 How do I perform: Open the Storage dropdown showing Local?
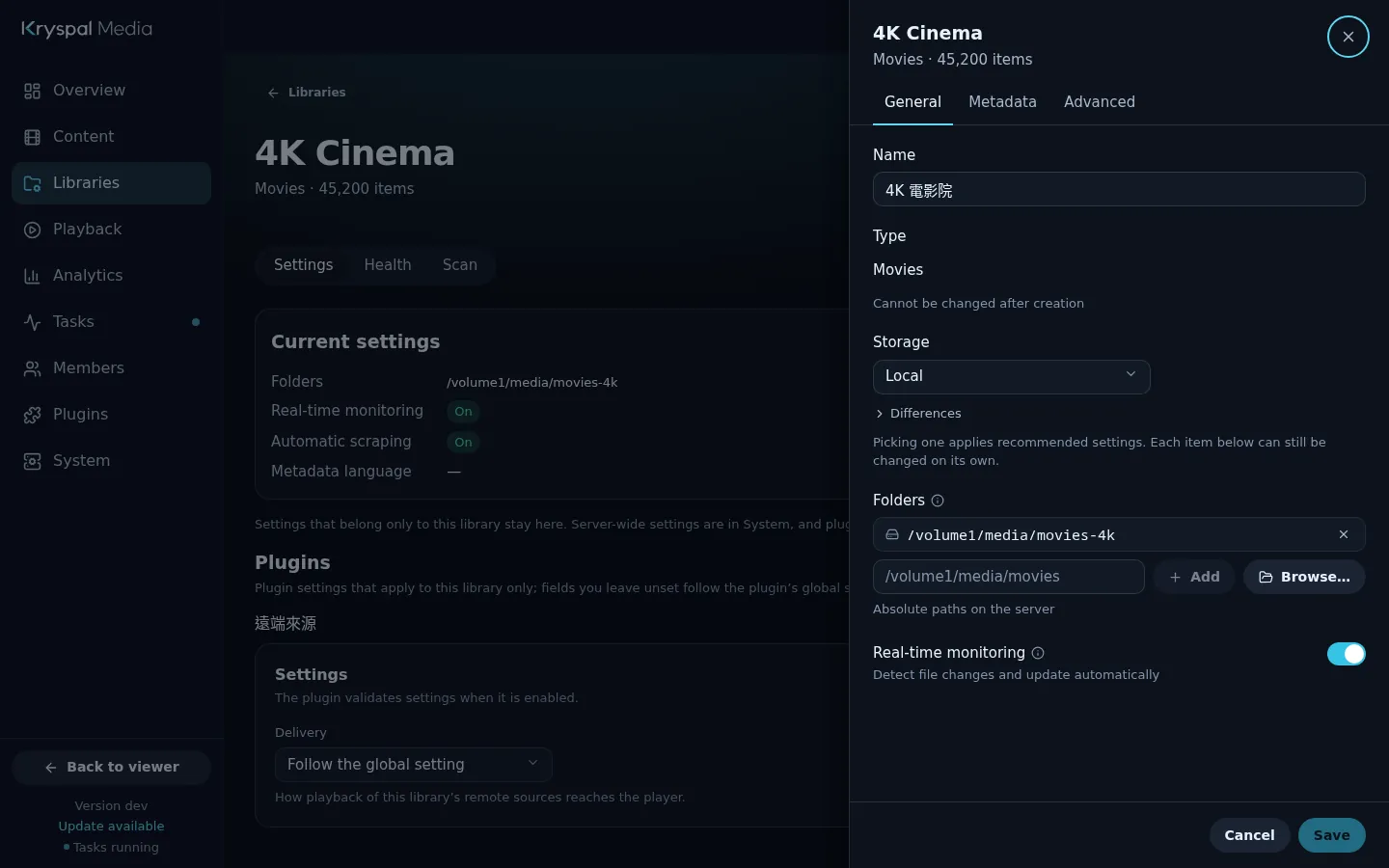click(x=1011, y=376)
